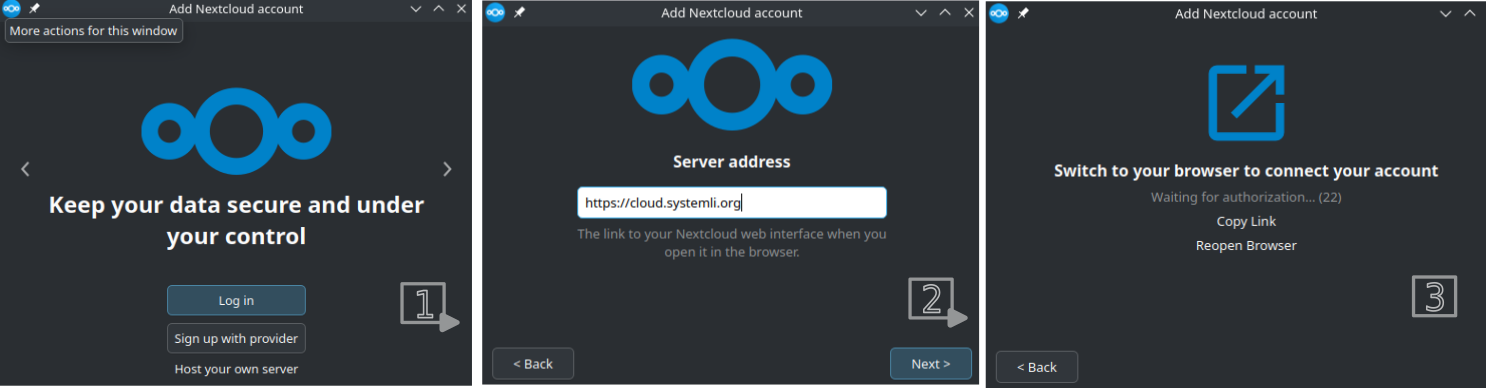Click 'Switch to your browser' heading
This screenshot has height=388, width=1486.
[1246, 171]
